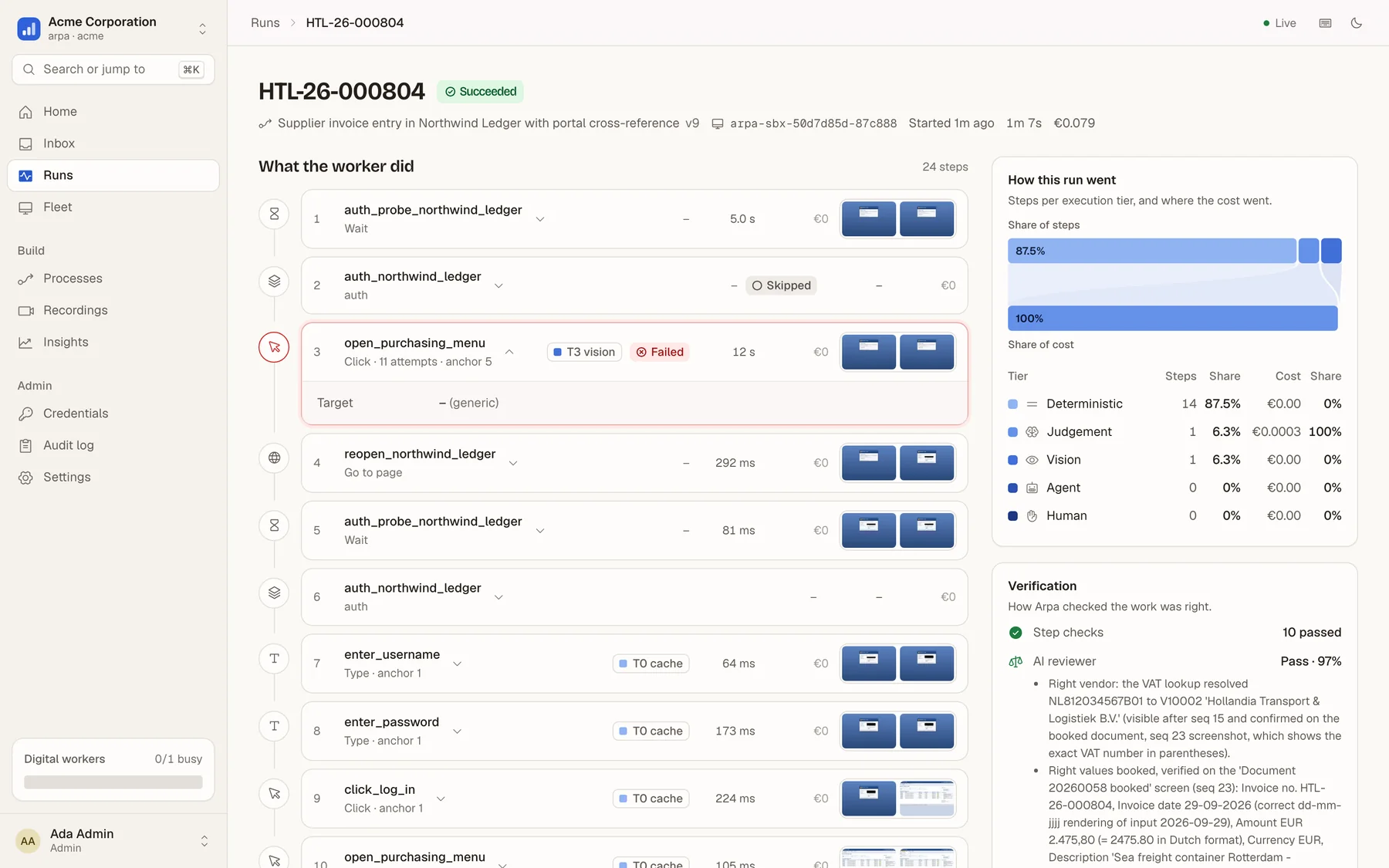The width and height of the screenshot is (1389, 868).
Task: Click the Vision tier eye icon
Action: (1032, 460)
